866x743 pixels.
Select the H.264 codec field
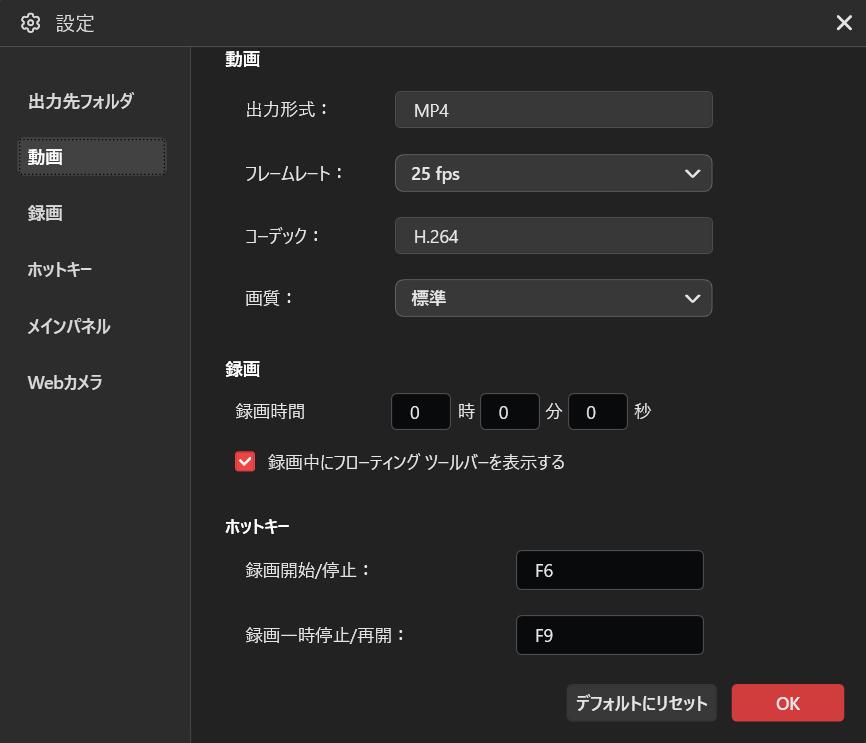pos(553,236)
